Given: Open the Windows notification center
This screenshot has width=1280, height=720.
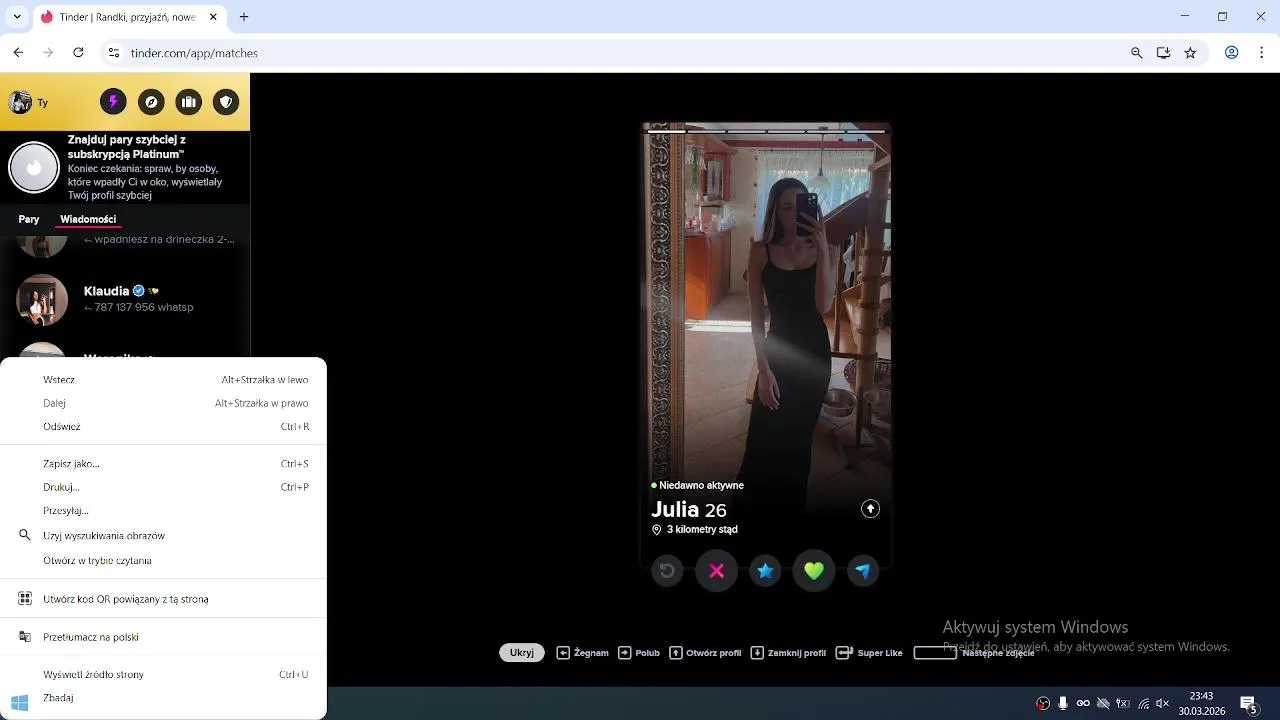Looking at the screenshot, I should pos(1248,704).
